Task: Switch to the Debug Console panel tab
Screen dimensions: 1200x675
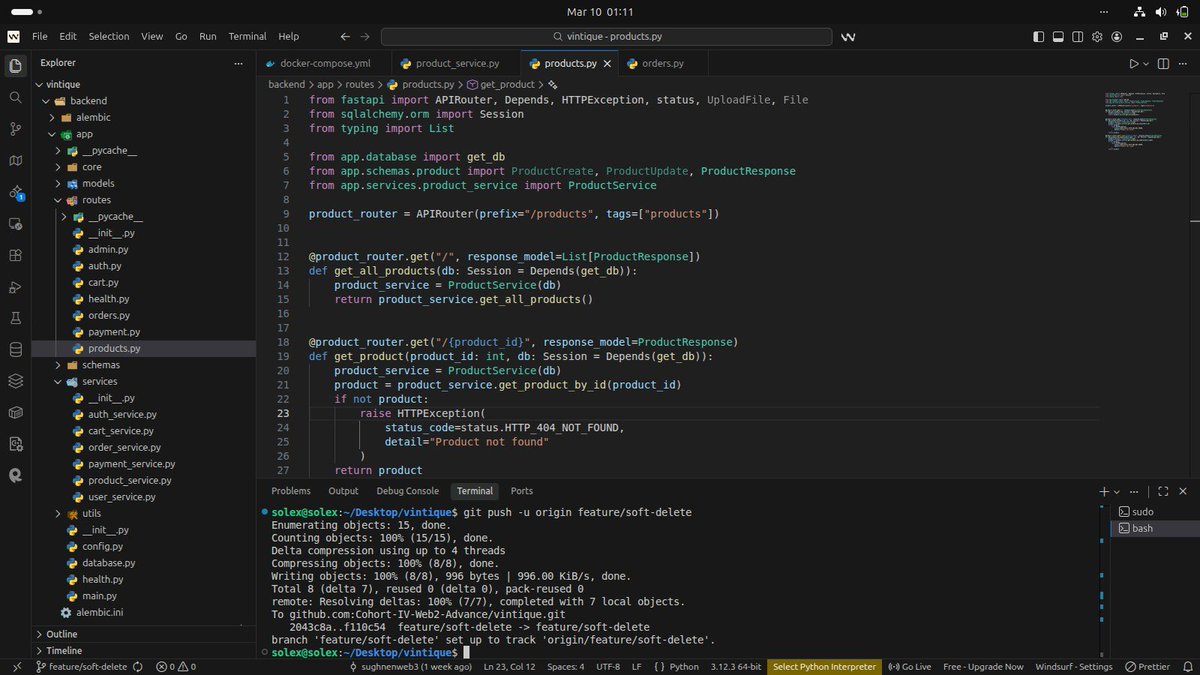Action: pos(407,491)
